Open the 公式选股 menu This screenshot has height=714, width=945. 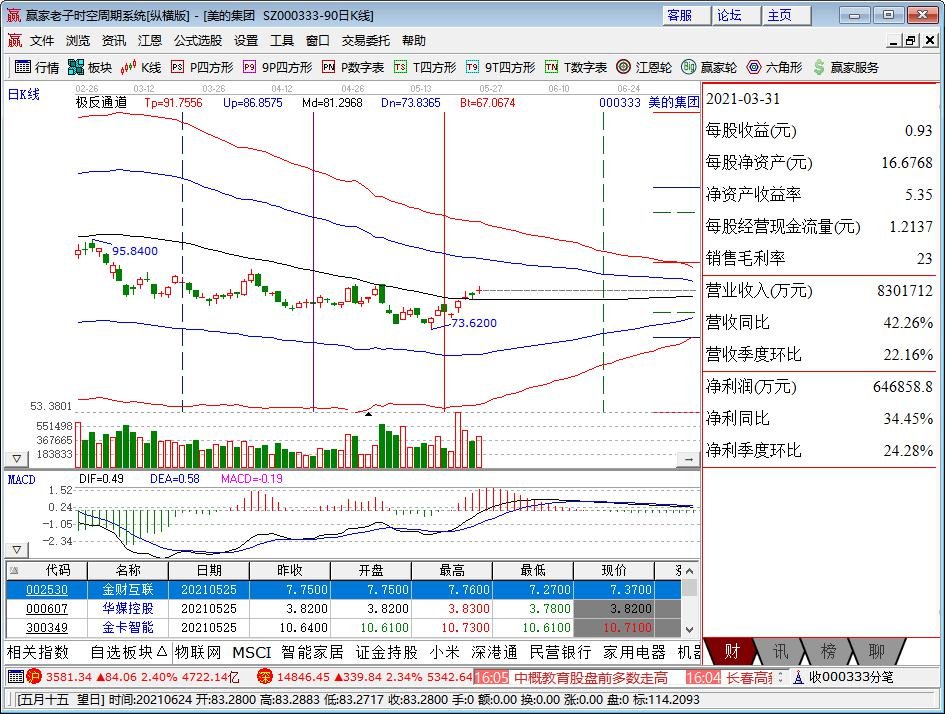(198, 40)
